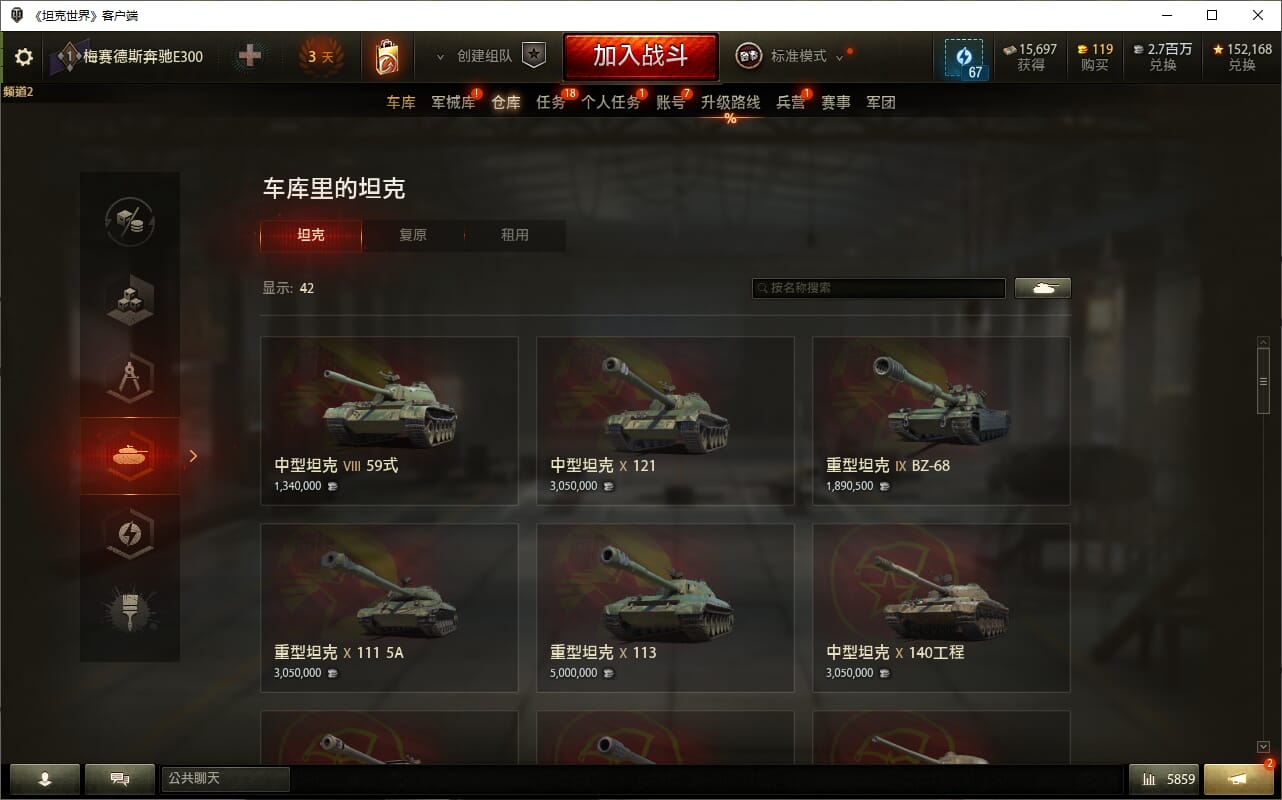The image size is (1282, 800).
Task: Open the 兵营 menu item
Action: 790,102
